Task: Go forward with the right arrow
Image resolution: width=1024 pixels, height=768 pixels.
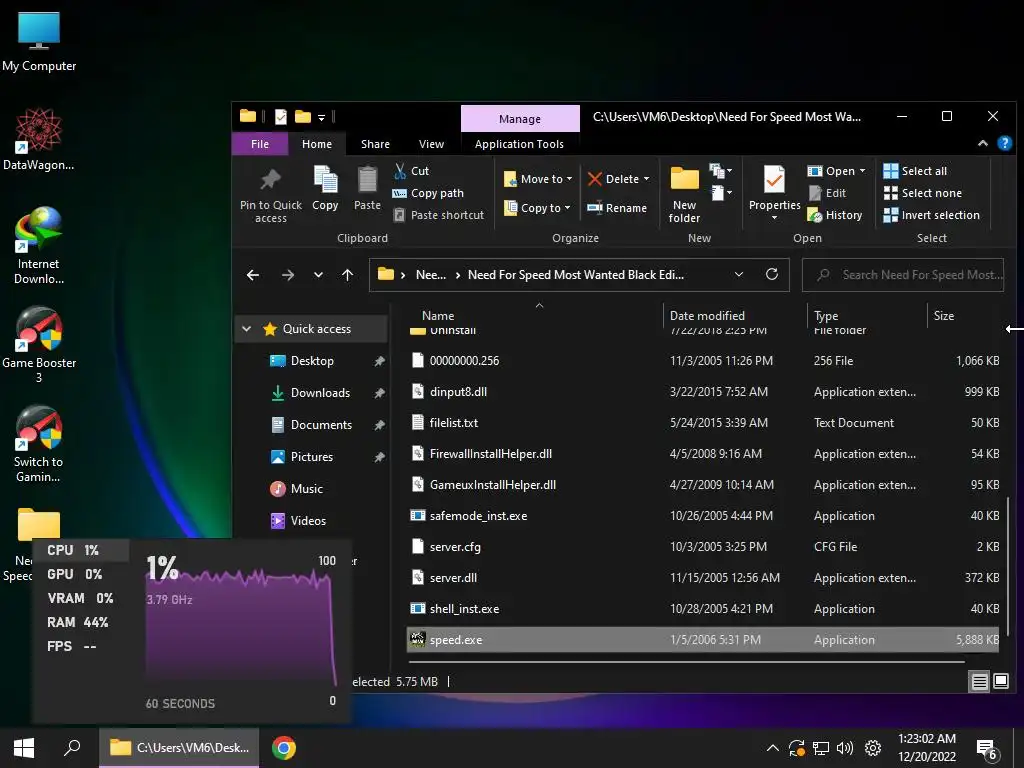Action: 287,275
